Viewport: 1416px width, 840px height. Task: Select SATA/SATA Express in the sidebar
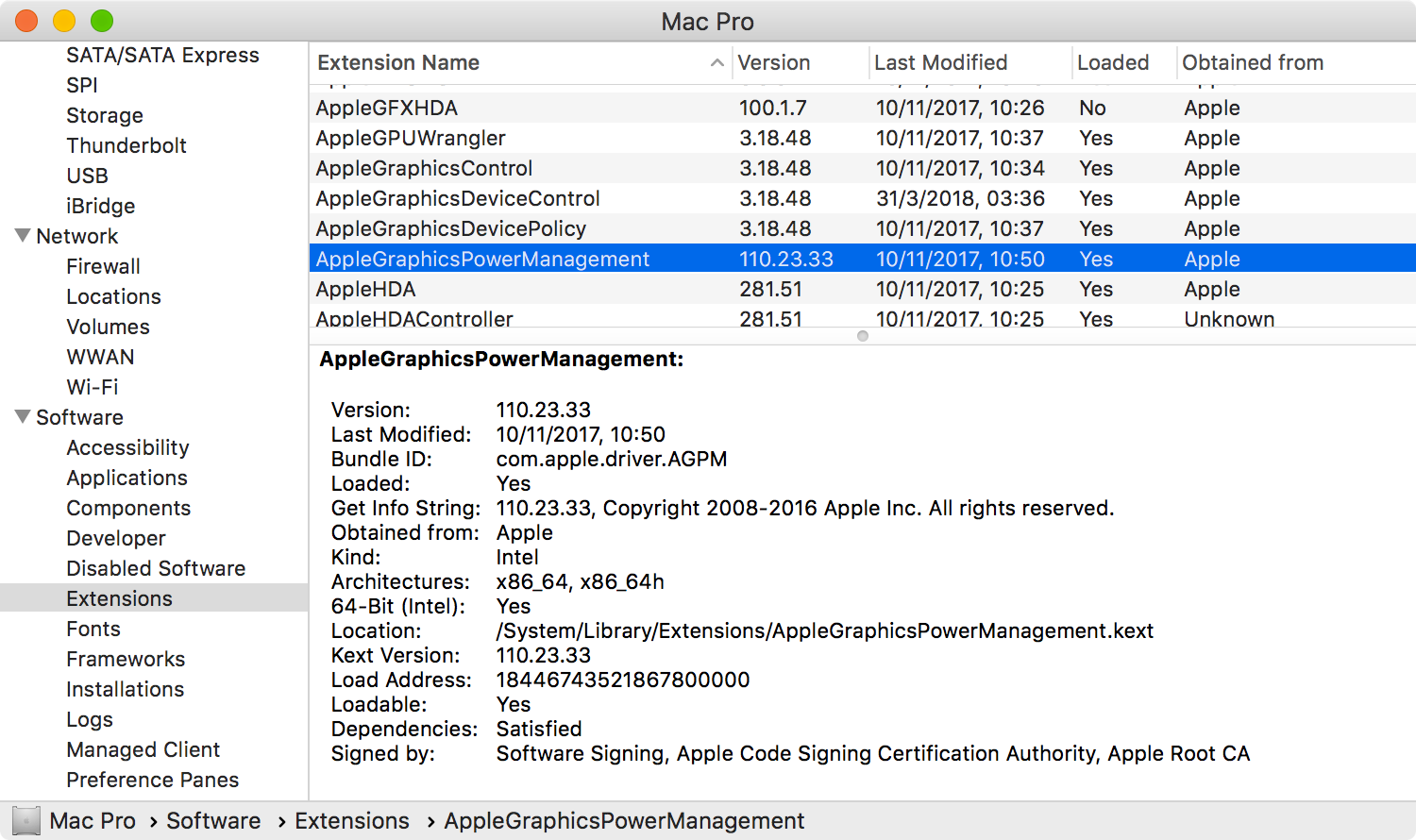[162, 55]
